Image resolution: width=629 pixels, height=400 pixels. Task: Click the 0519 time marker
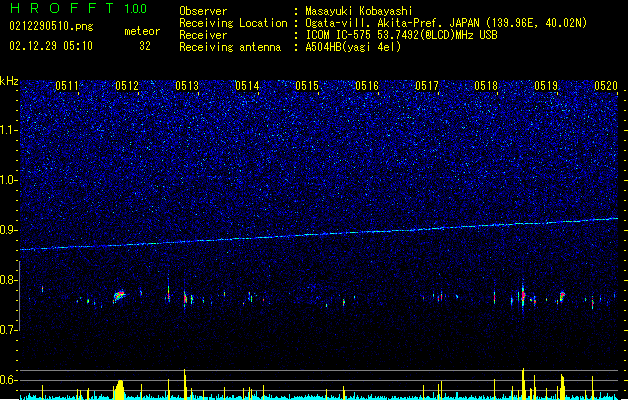(x=546, y=86)
